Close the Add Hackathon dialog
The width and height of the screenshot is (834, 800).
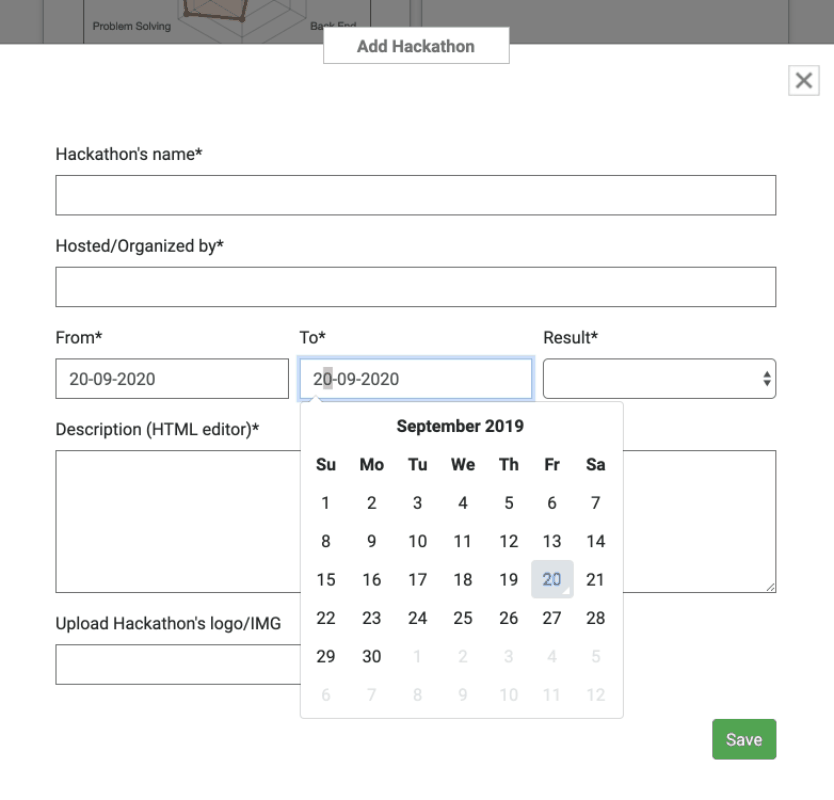[804, 81]
